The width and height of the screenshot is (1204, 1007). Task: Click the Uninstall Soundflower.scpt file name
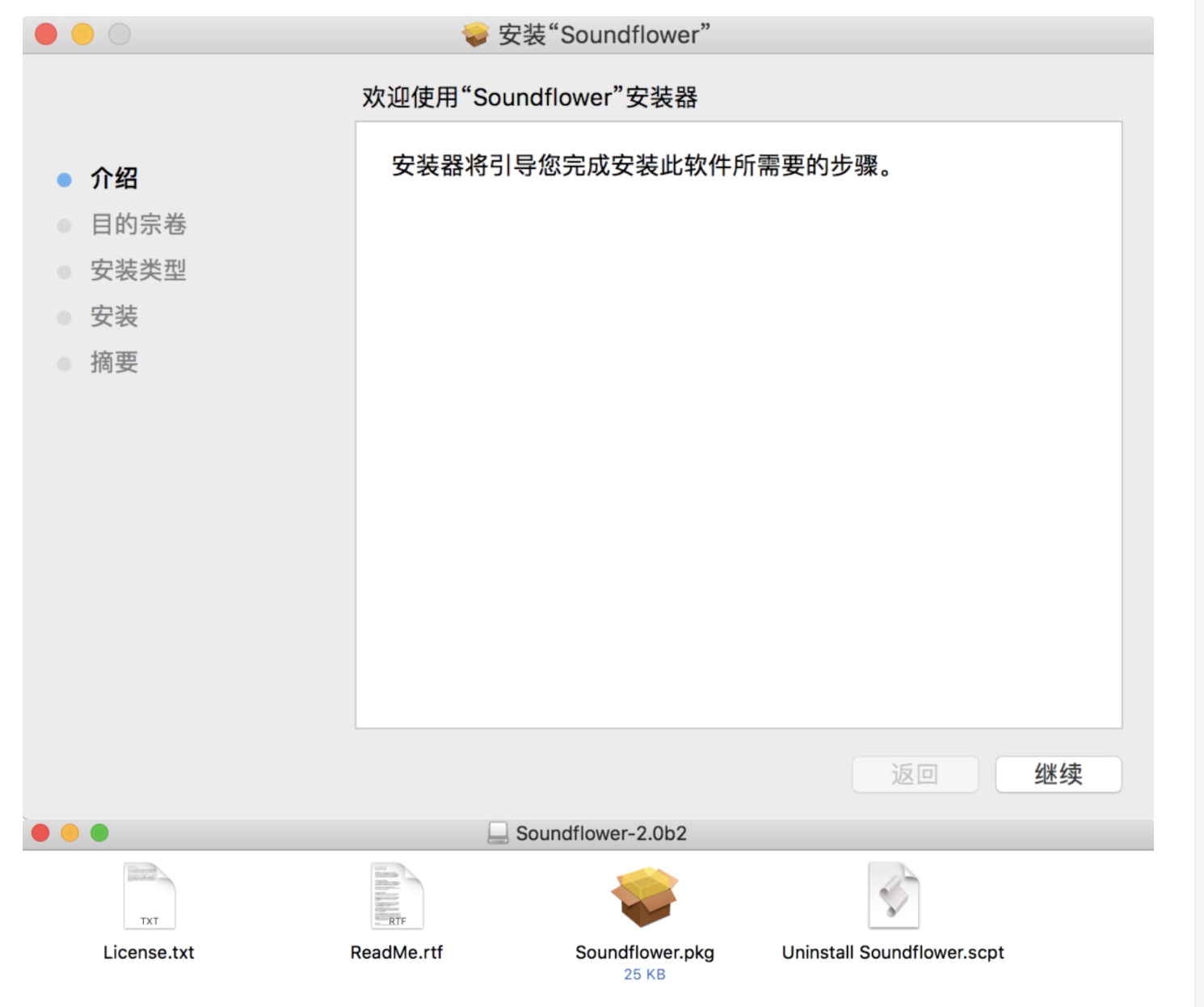pos(893,953)
